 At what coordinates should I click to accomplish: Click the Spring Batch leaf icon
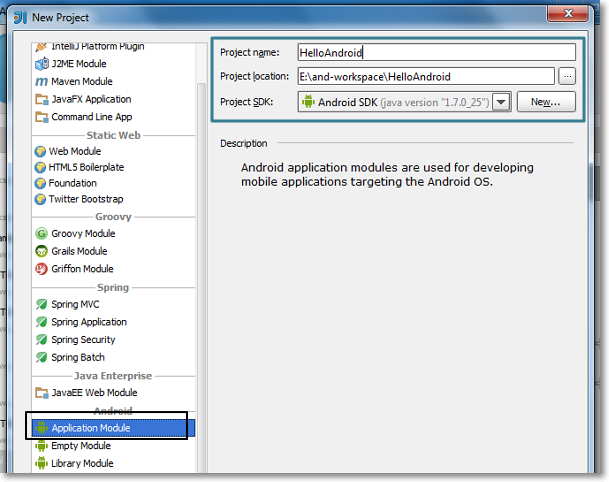tap(41, 357)
